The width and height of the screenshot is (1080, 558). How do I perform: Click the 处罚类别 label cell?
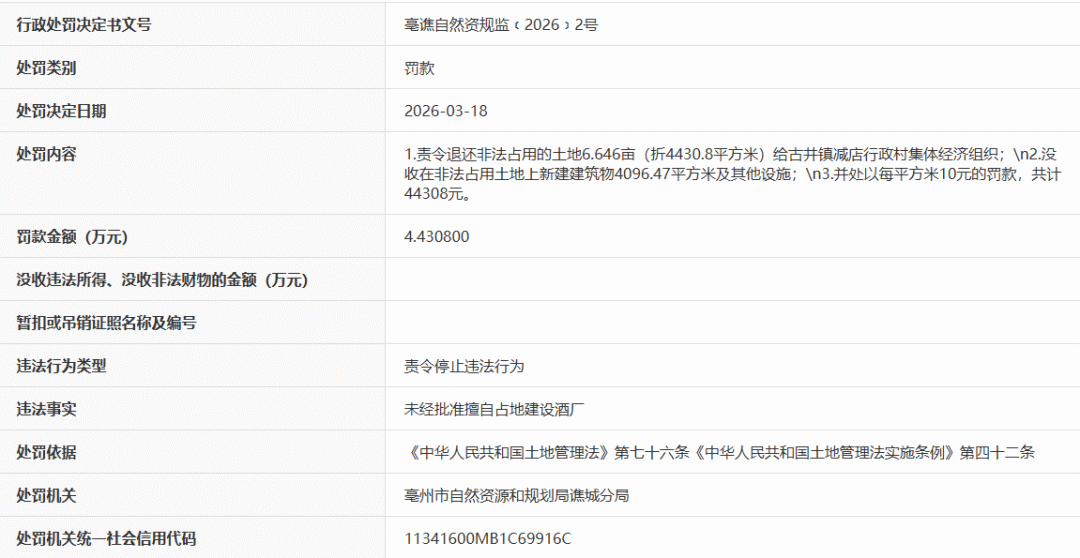click(46, 68)
